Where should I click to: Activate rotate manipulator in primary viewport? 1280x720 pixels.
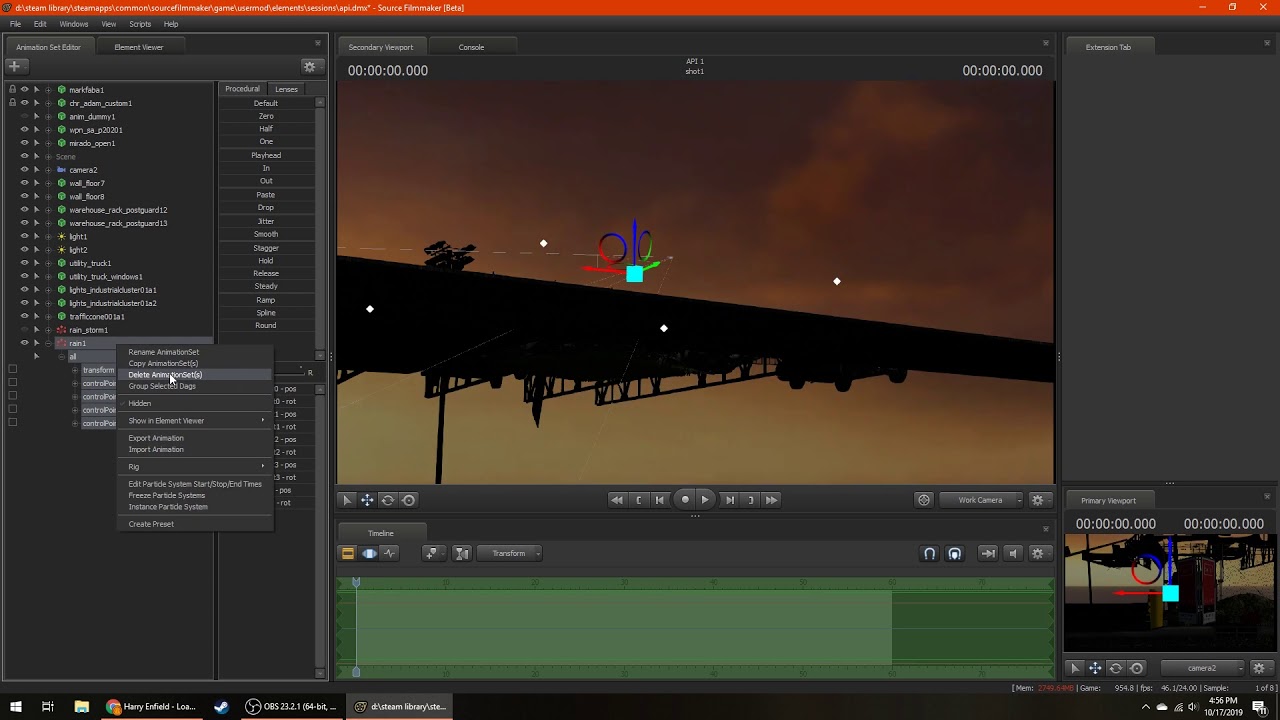pos(1116,668)
